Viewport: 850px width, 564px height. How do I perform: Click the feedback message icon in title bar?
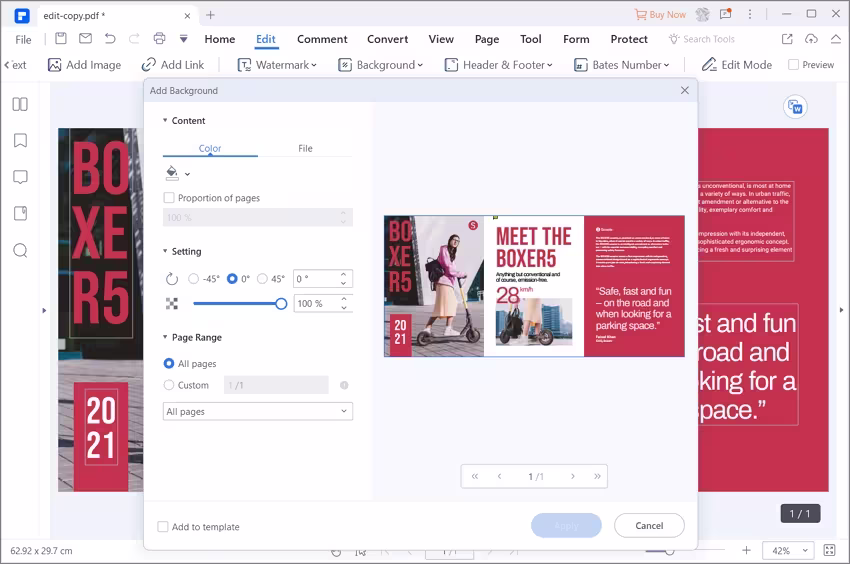[x=725, y=14]
